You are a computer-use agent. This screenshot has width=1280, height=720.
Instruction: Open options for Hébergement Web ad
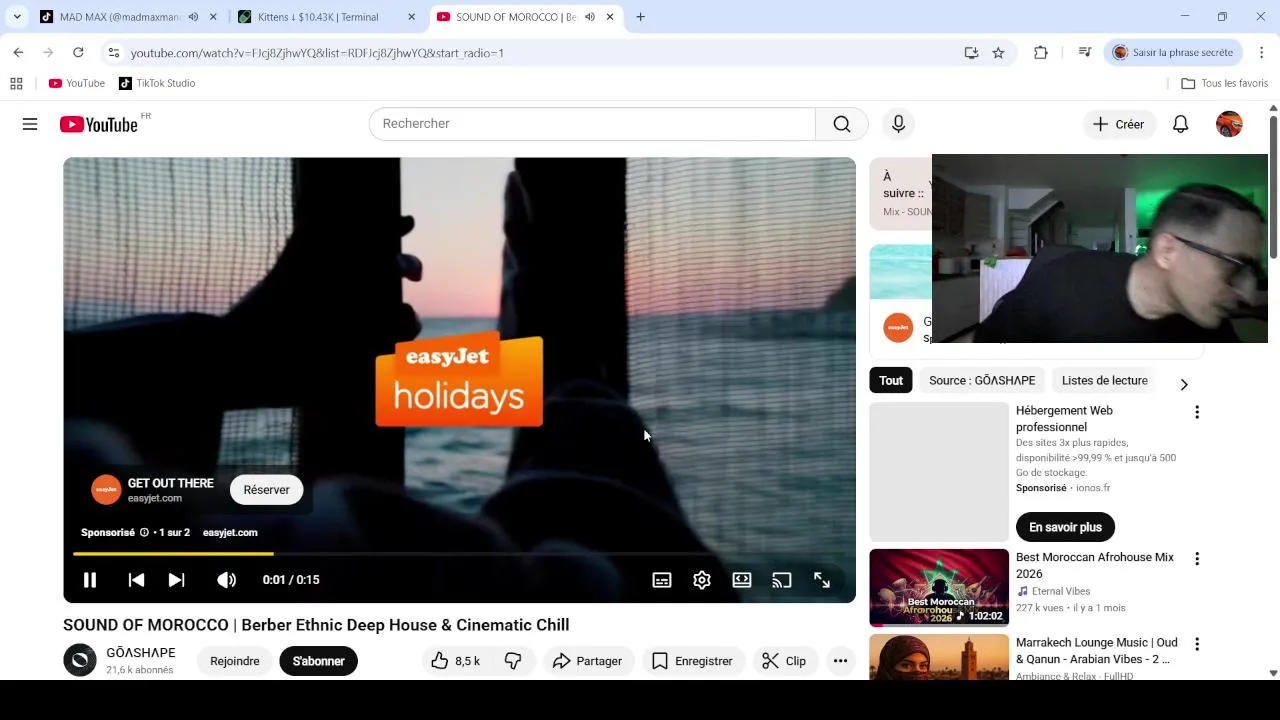point(1197,412)
